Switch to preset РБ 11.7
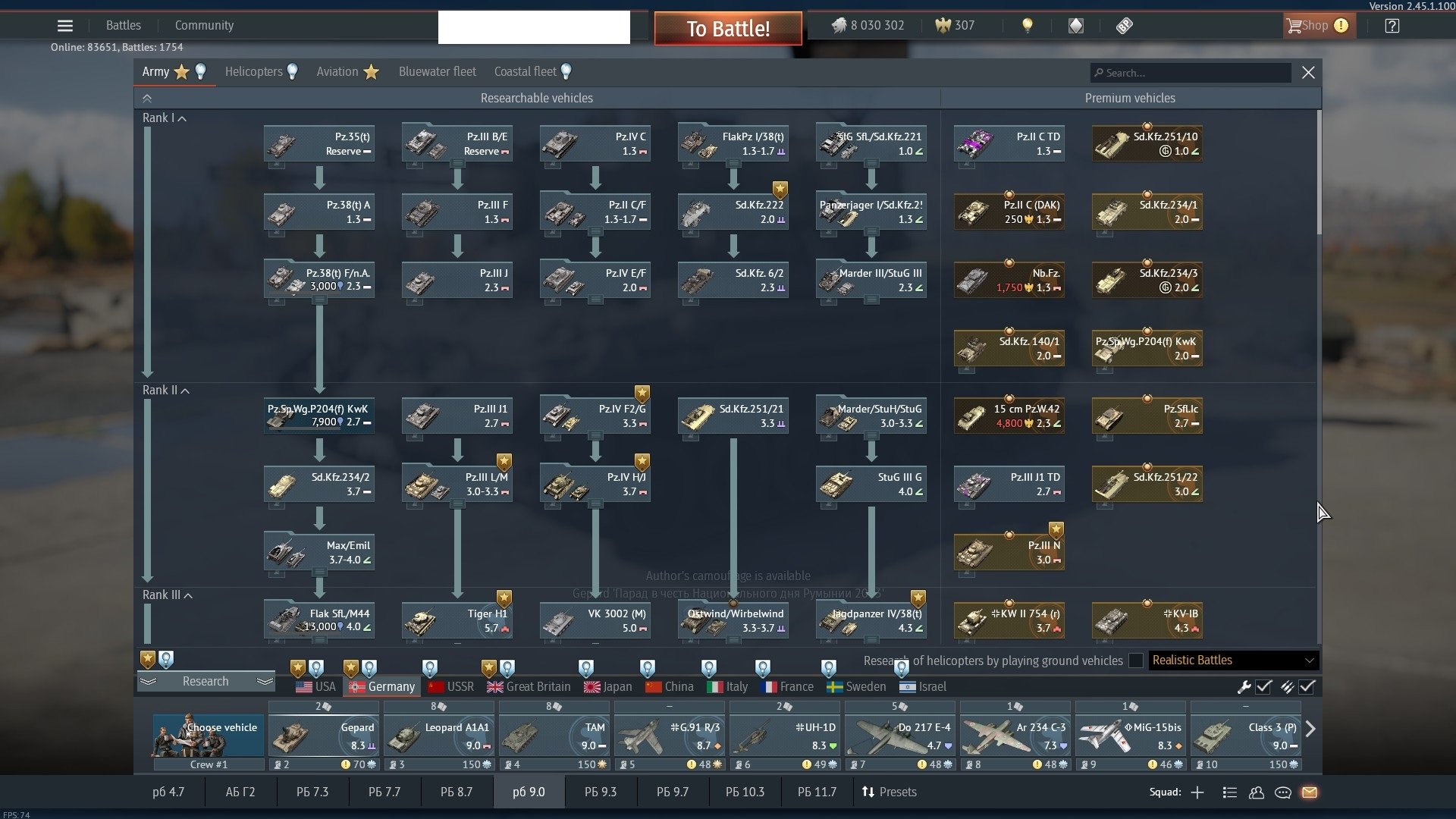 [817, 792]
